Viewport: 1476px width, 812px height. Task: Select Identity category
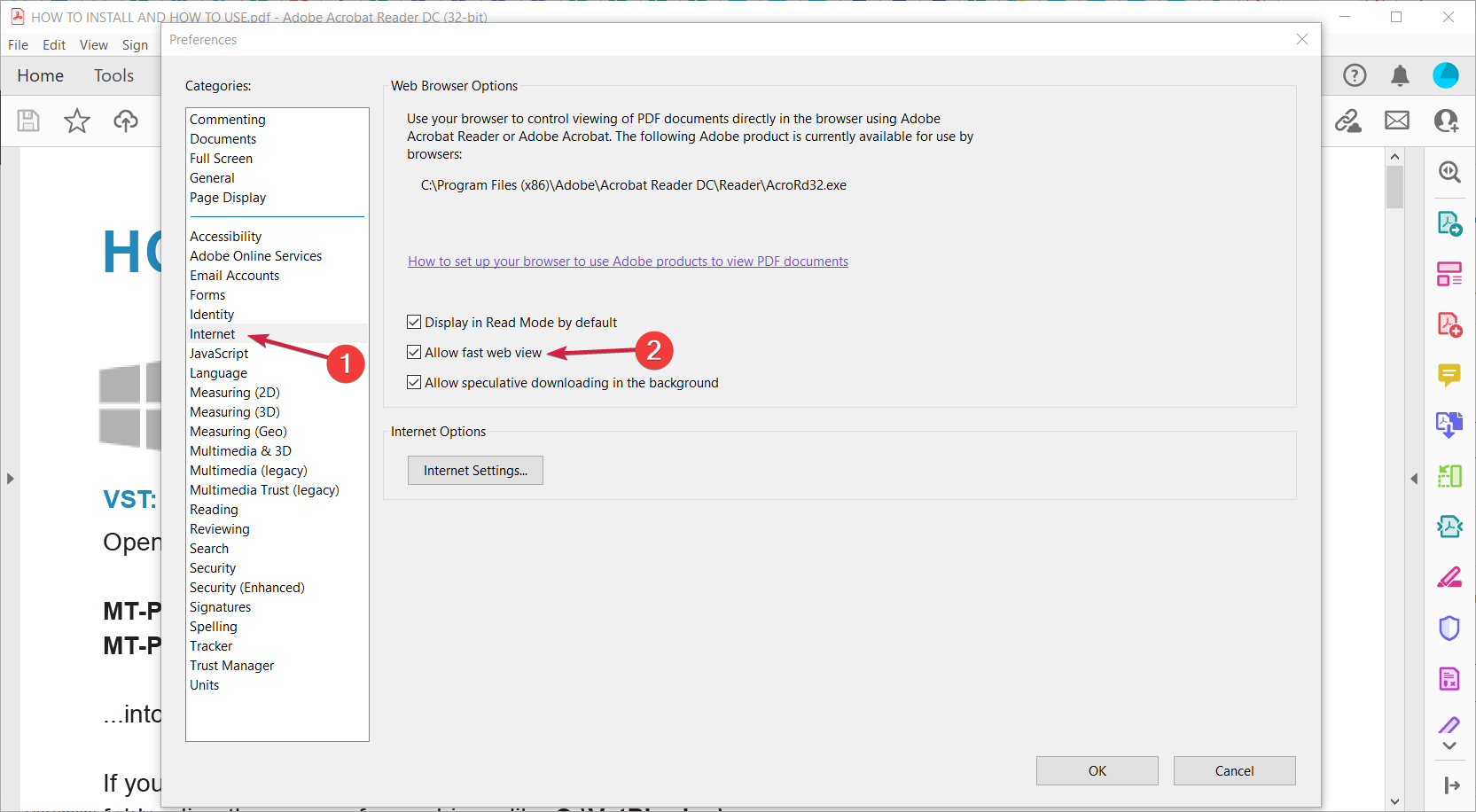tap(212, 315)
